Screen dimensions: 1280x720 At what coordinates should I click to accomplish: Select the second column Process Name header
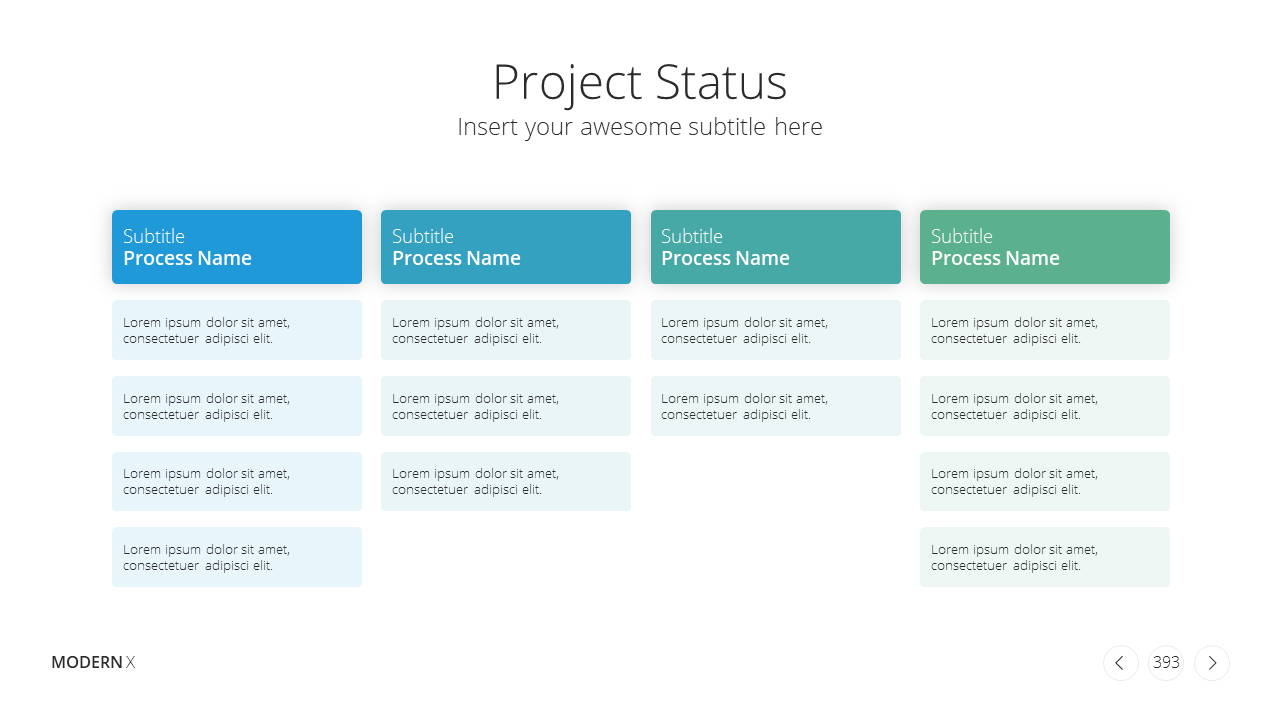(x=506, y=247)
